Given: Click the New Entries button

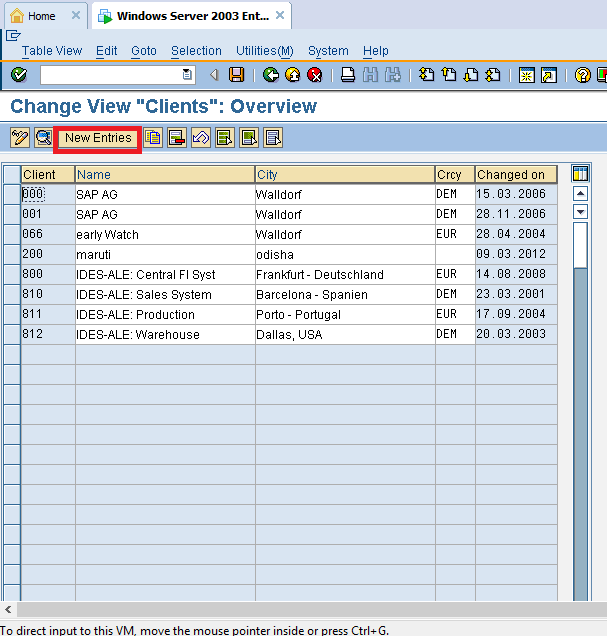Looking at the screenshot, I should tap(98, 138).
